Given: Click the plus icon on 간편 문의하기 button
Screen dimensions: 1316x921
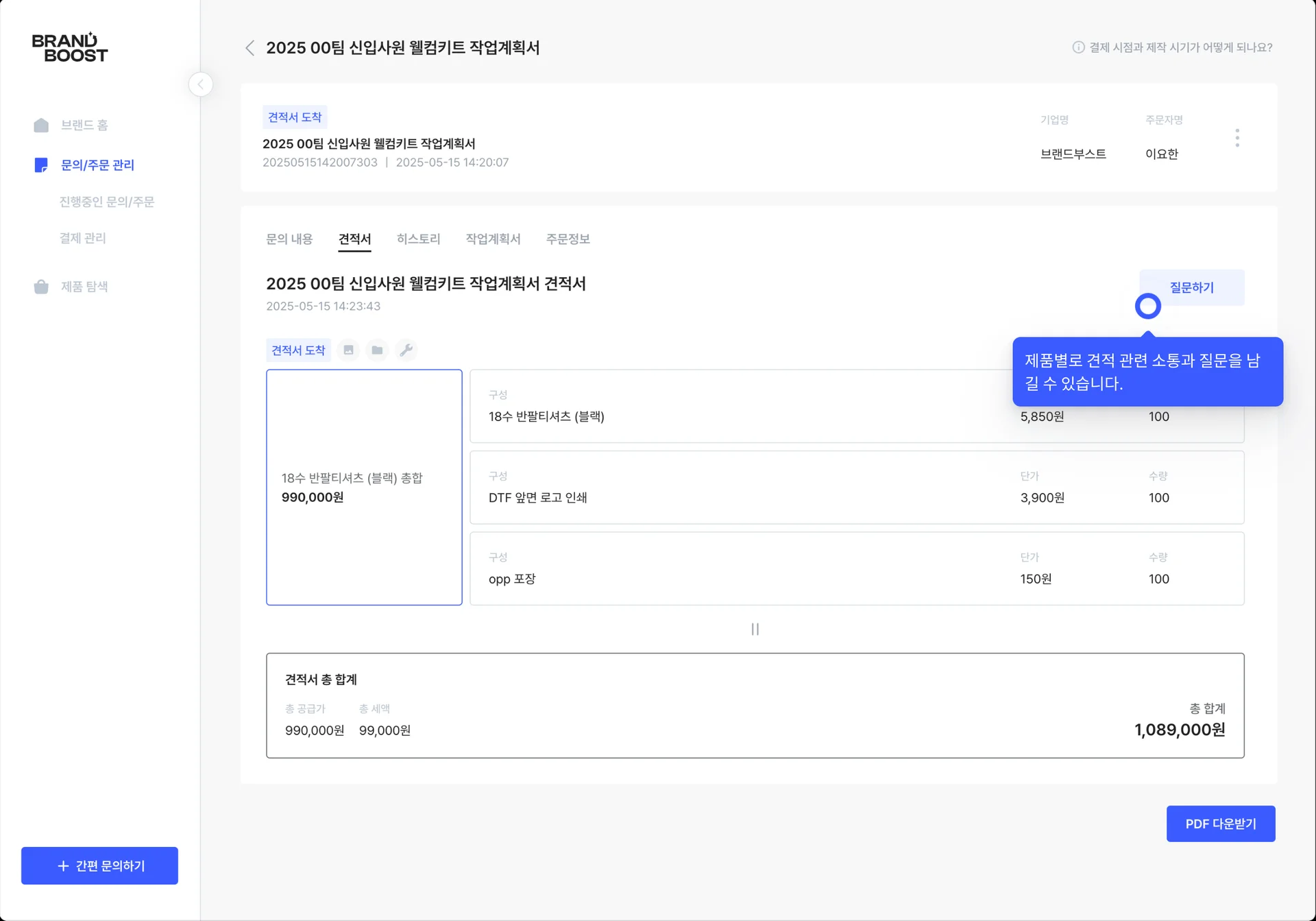Looking at the screenshot, I should 63,865.
